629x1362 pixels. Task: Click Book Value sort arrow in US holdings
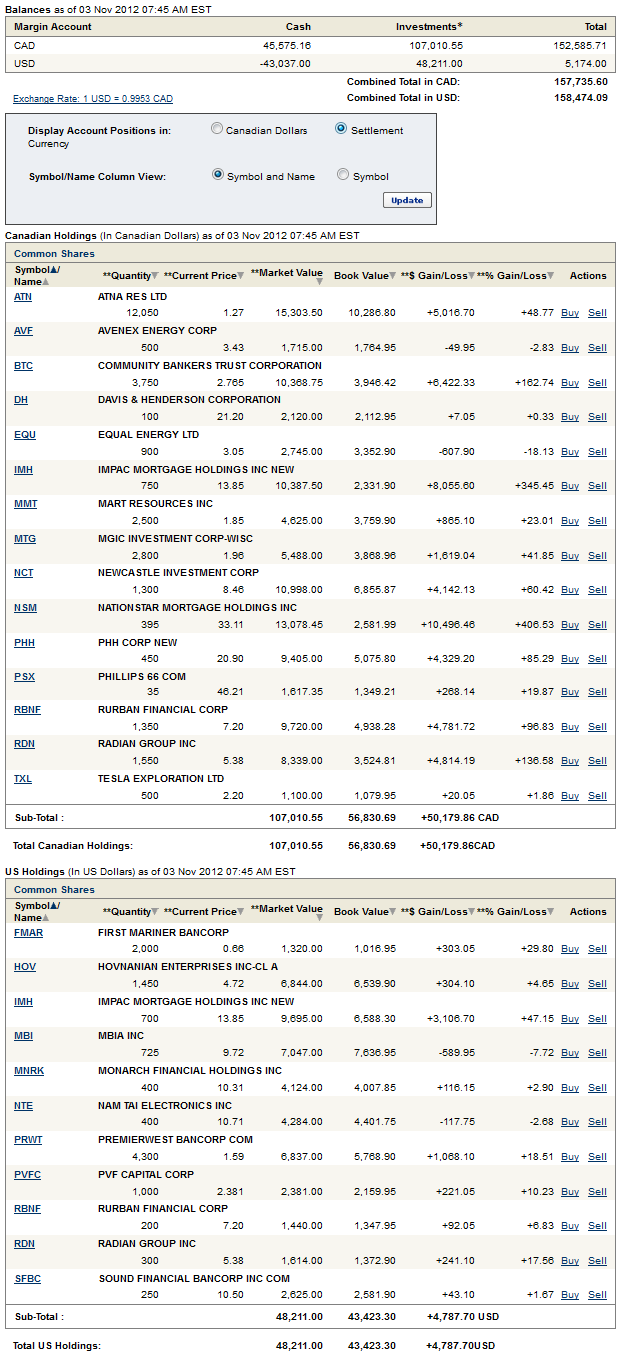click(x=391, y=912)
